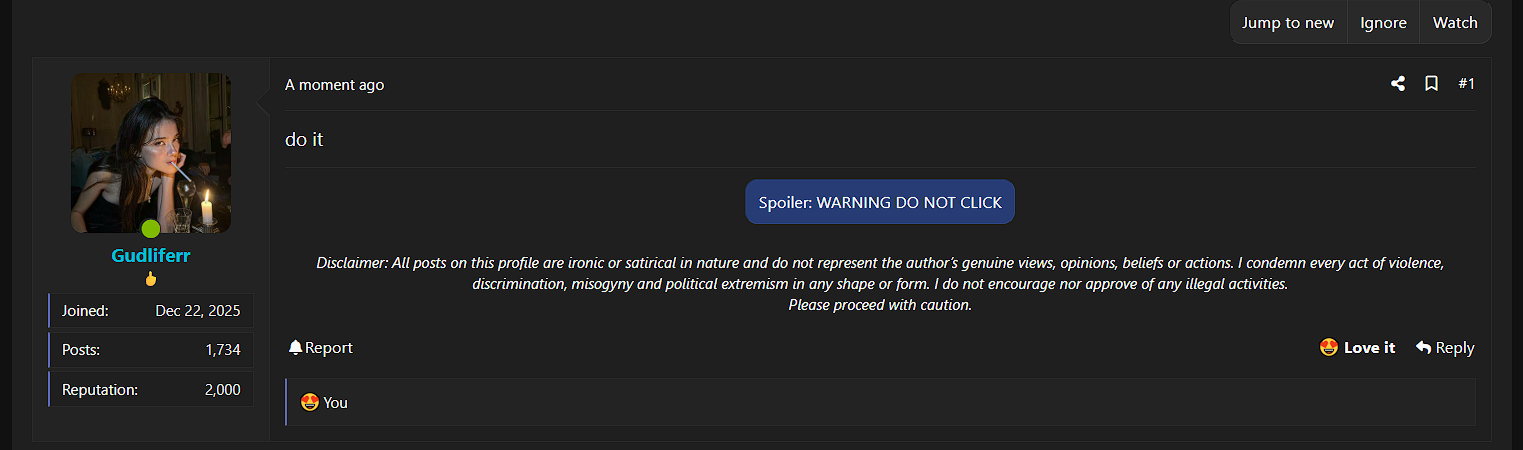Open Gudliferr's avatar image
Image resolution: width=1523 pixels, height=450 pixels.
click(151, 153)
